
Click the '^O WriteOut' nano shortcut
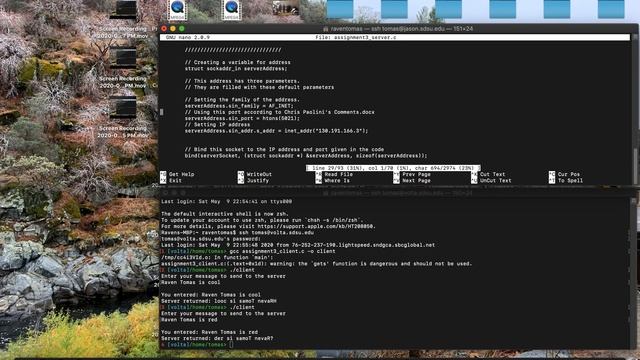click(x=255, y=174)
